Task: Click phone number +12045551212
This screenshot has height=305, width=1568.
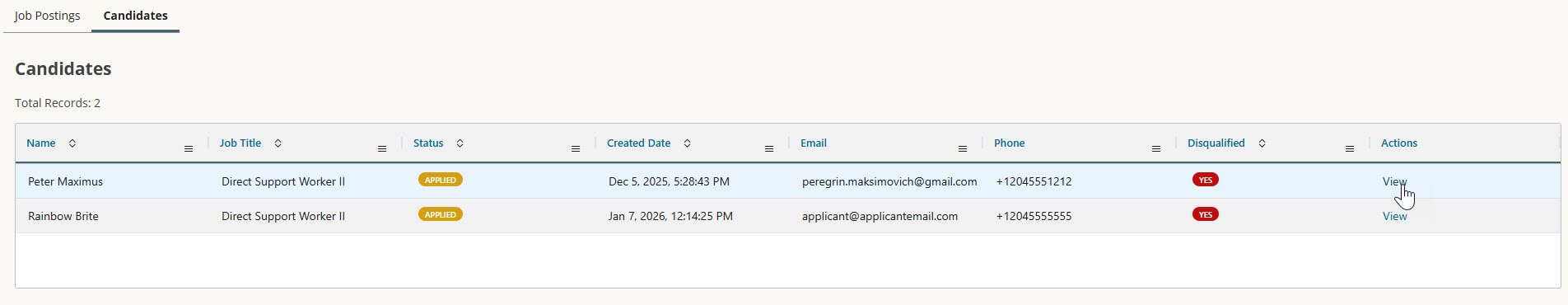Action: click(x=1034, y=181)
